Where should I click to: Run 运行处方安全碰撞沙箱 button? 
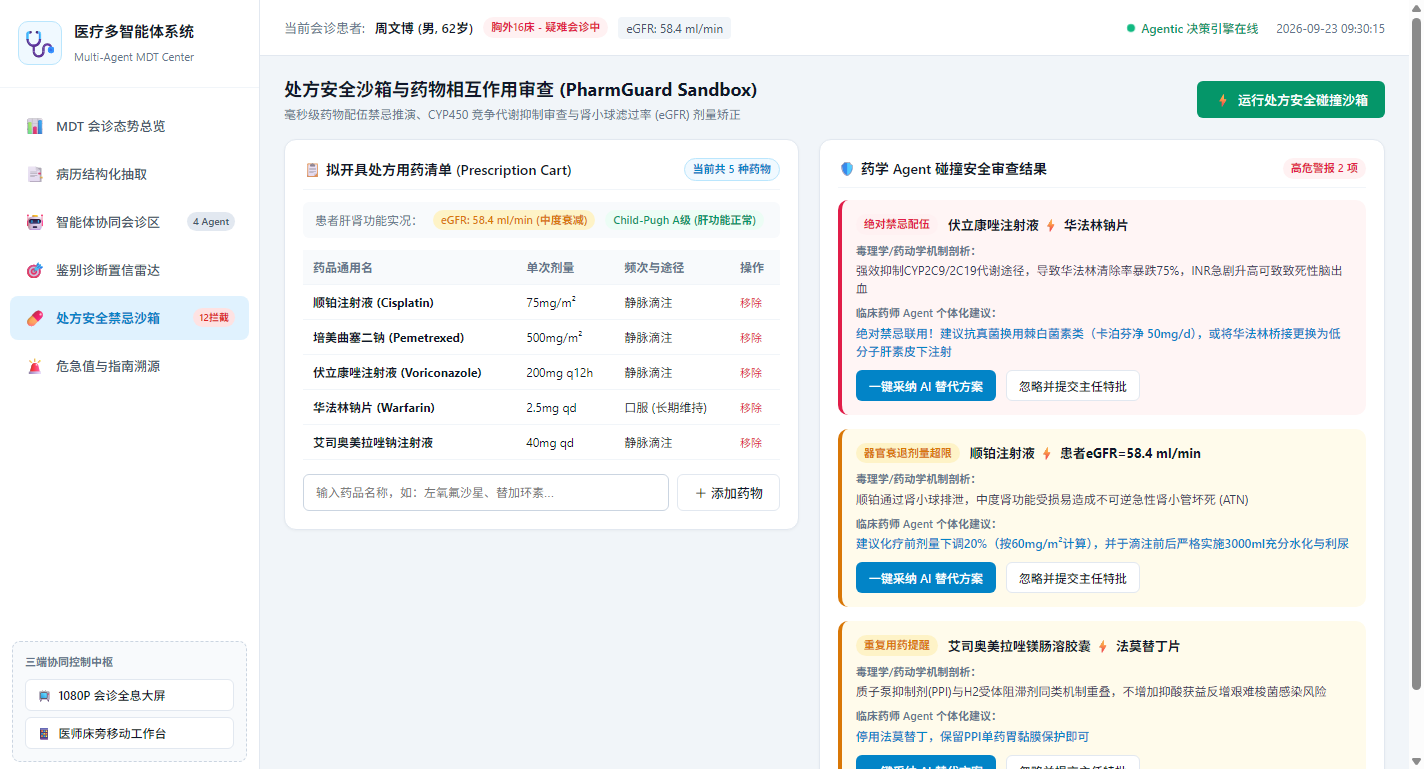[1290, 100]
